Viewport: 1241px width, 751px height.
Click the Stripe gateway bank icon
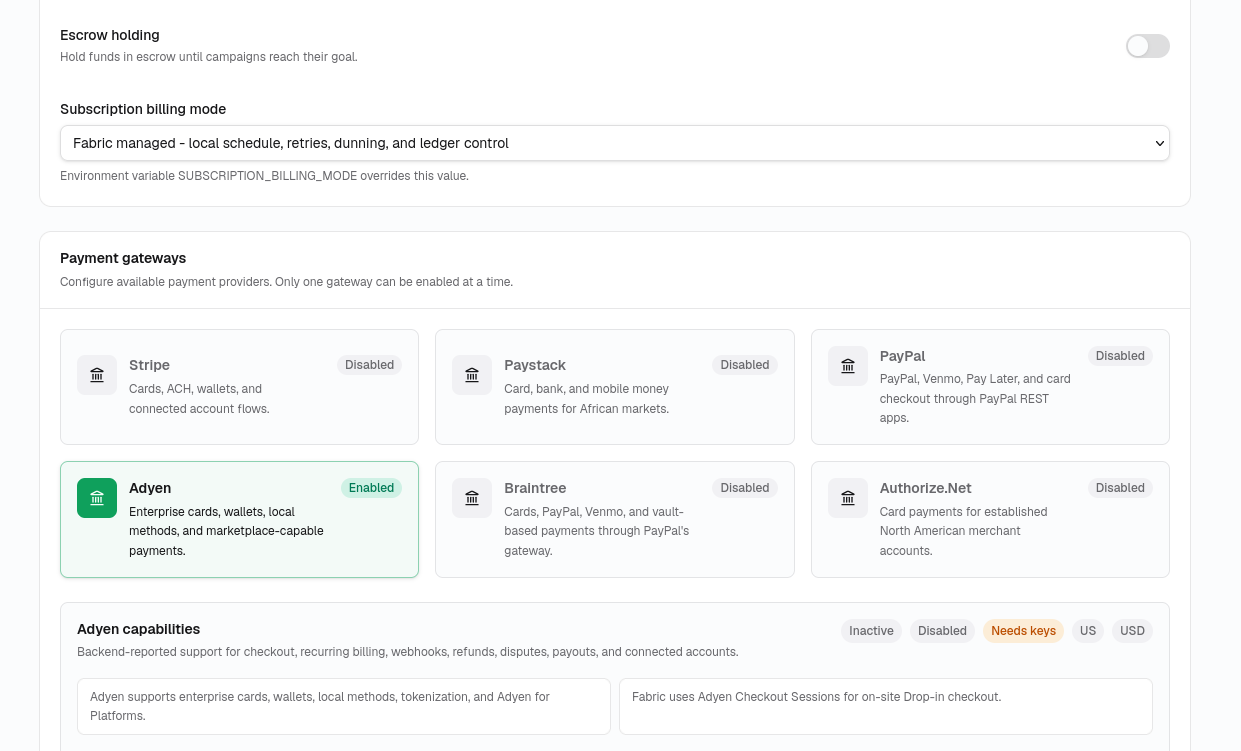click(x=97, y=375)
